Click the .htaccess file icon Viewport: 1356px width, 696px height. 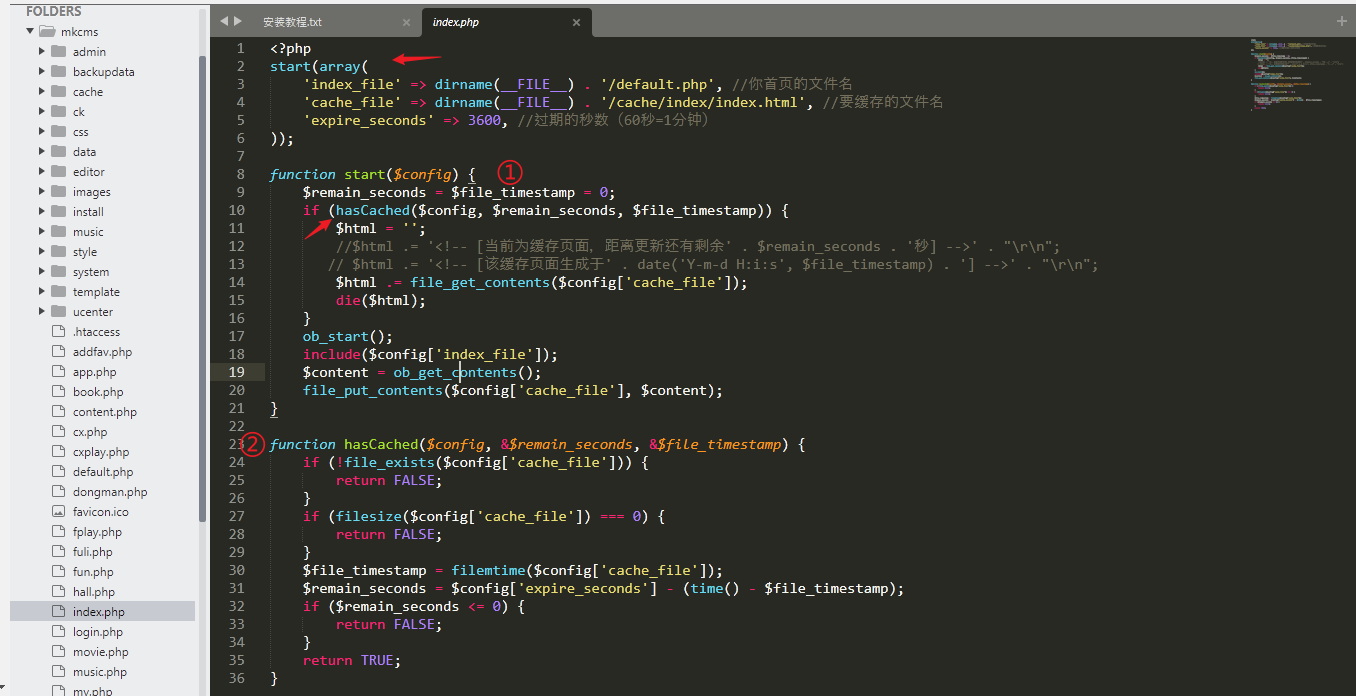coord(59,332)
